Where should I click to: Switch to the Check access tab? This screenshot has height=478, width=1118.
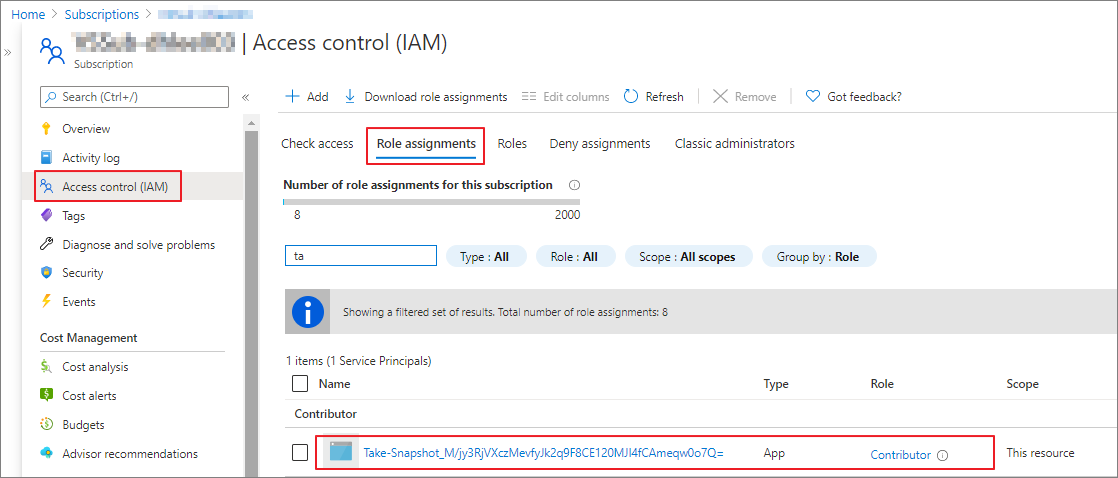pos(317,143)
